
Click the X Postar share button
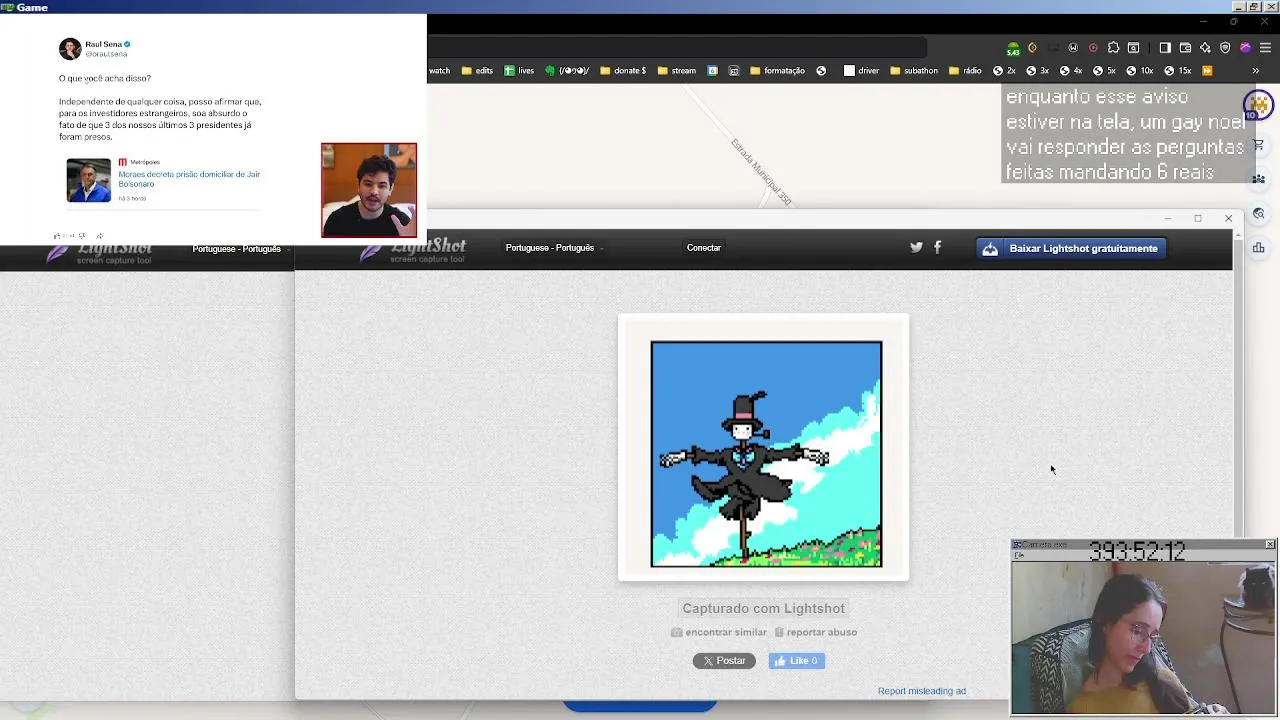[x=724, y=661]
